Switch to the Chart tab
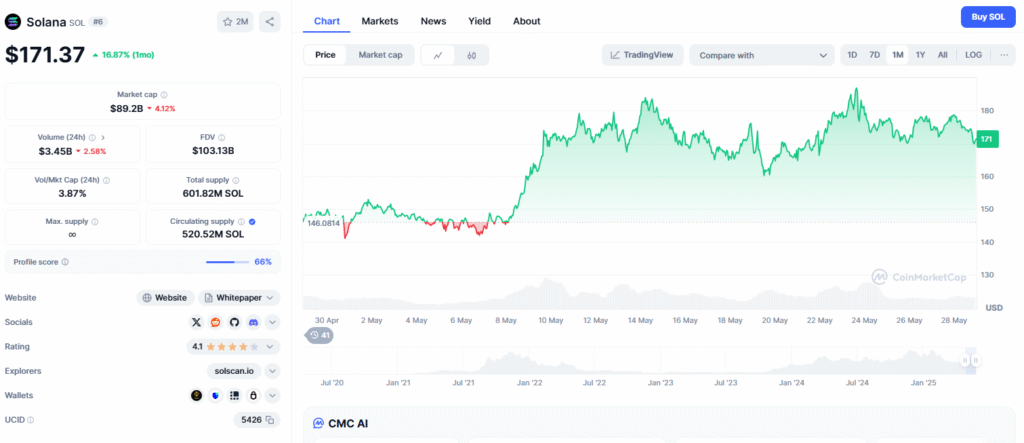 point(327,21)
